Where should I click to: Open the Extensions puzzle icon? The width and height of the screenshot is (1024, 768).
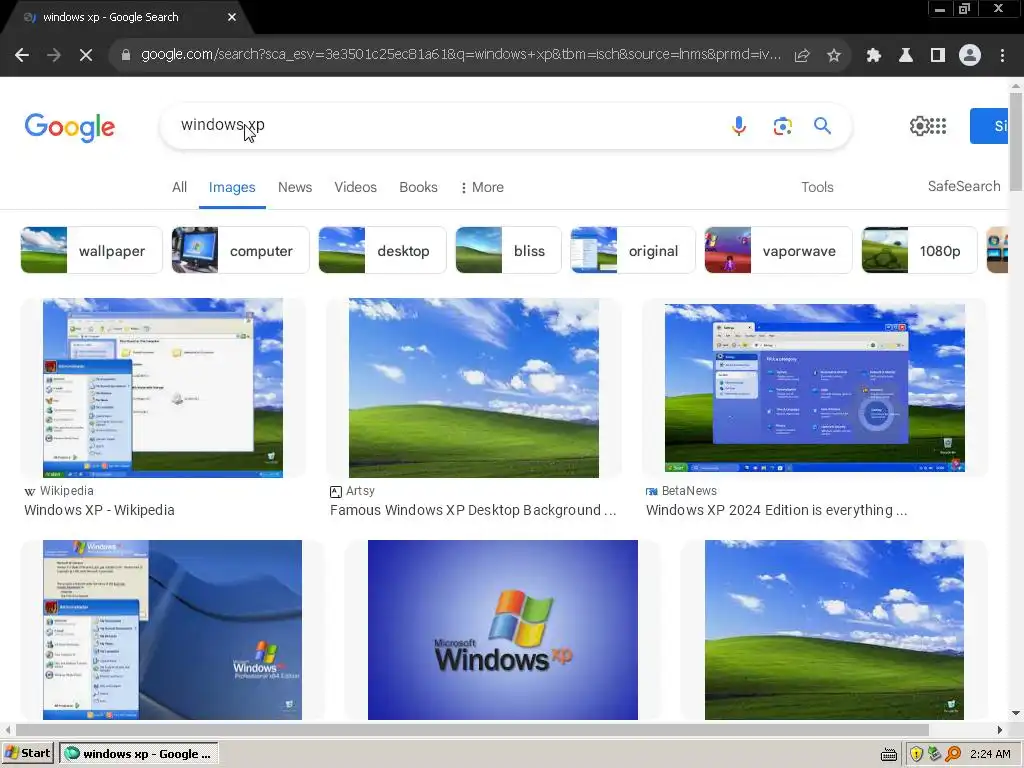pos(874,55)
